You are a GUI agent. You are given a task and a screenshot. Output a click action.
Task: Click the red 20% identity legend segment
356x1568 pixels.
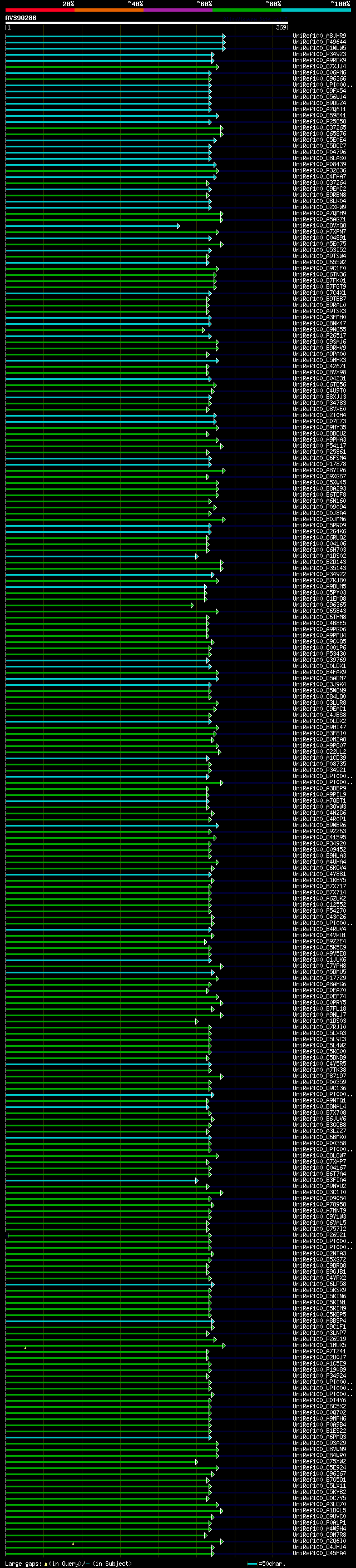40,10
